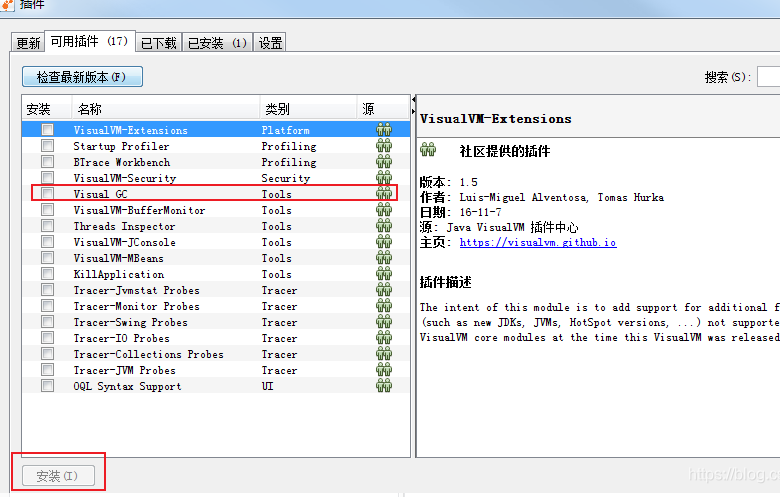The image size is (780, 497).
Task: Tick the Tracer-IO Probes install checkbox
Action: [47, 338]
